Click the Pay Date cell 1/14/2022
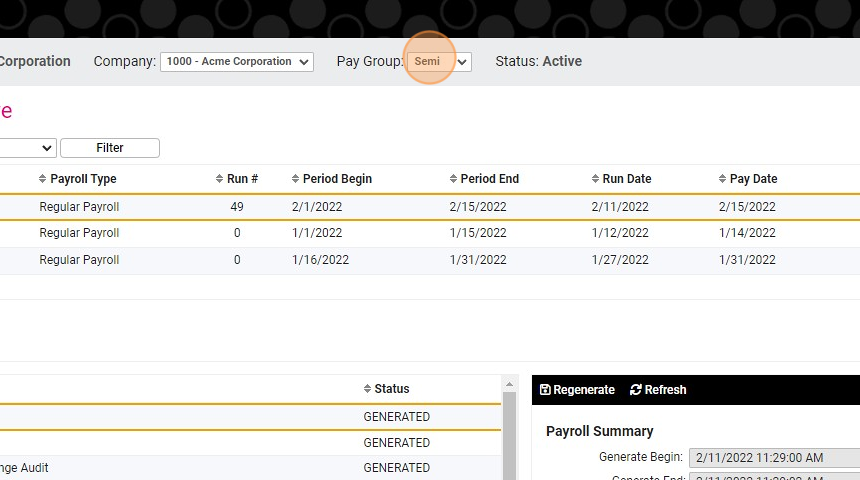Viewport: 860px width, 480px height. (x=747, y=233)
